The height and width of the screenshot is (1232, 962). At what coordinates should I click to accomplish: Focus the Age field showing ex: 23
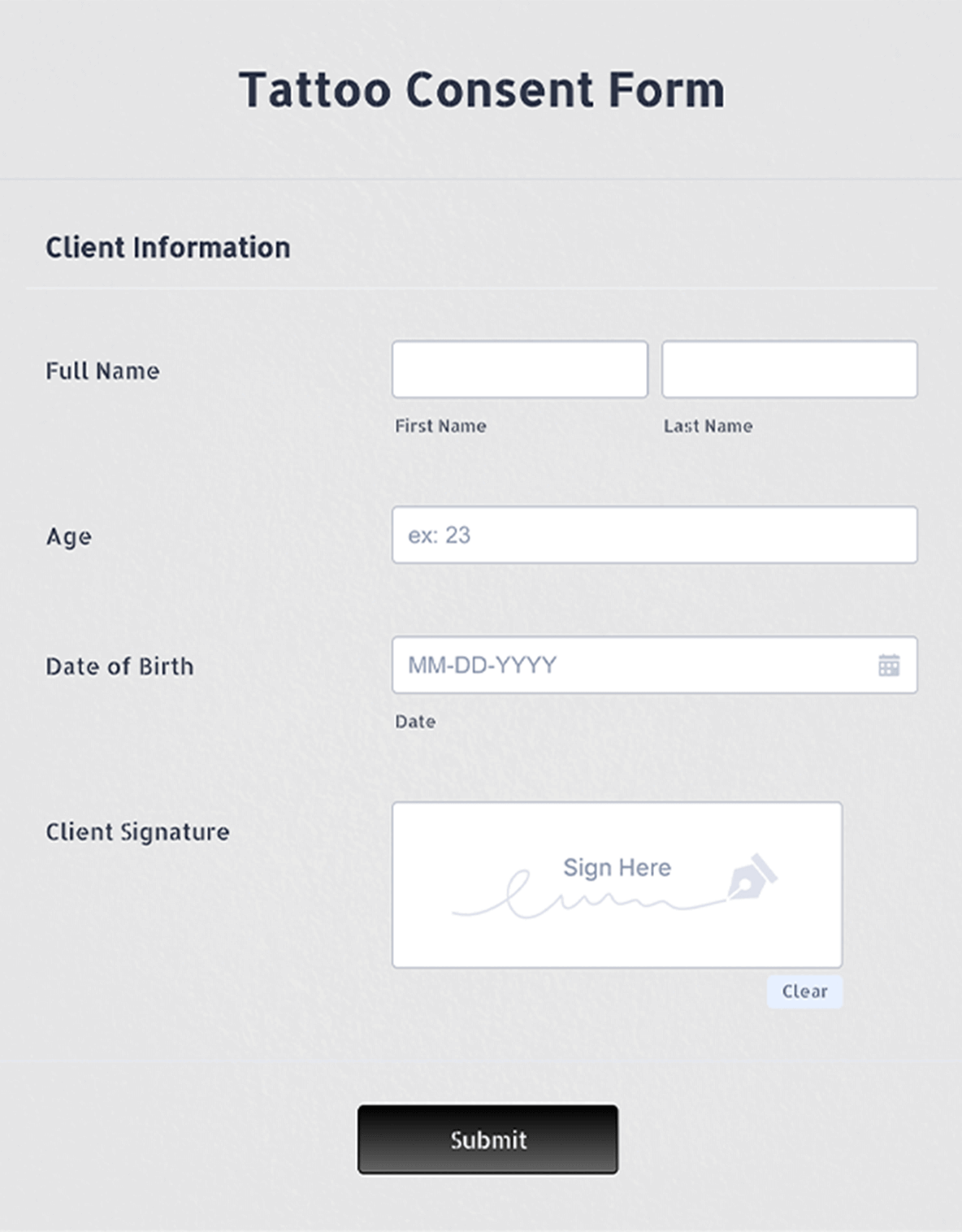pos(655,535)
